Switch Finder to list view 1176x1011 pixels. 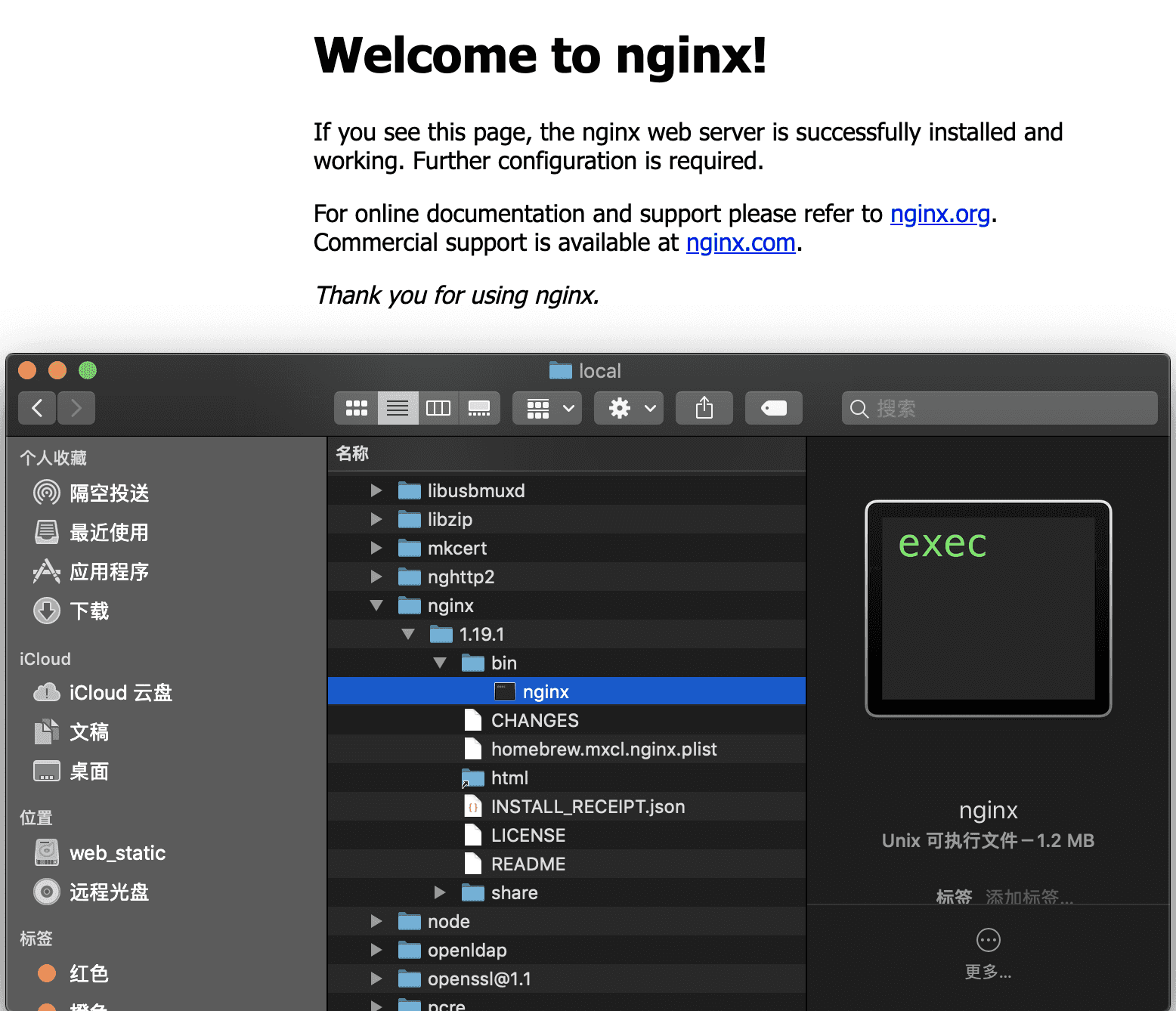click(x=398, y=409)
